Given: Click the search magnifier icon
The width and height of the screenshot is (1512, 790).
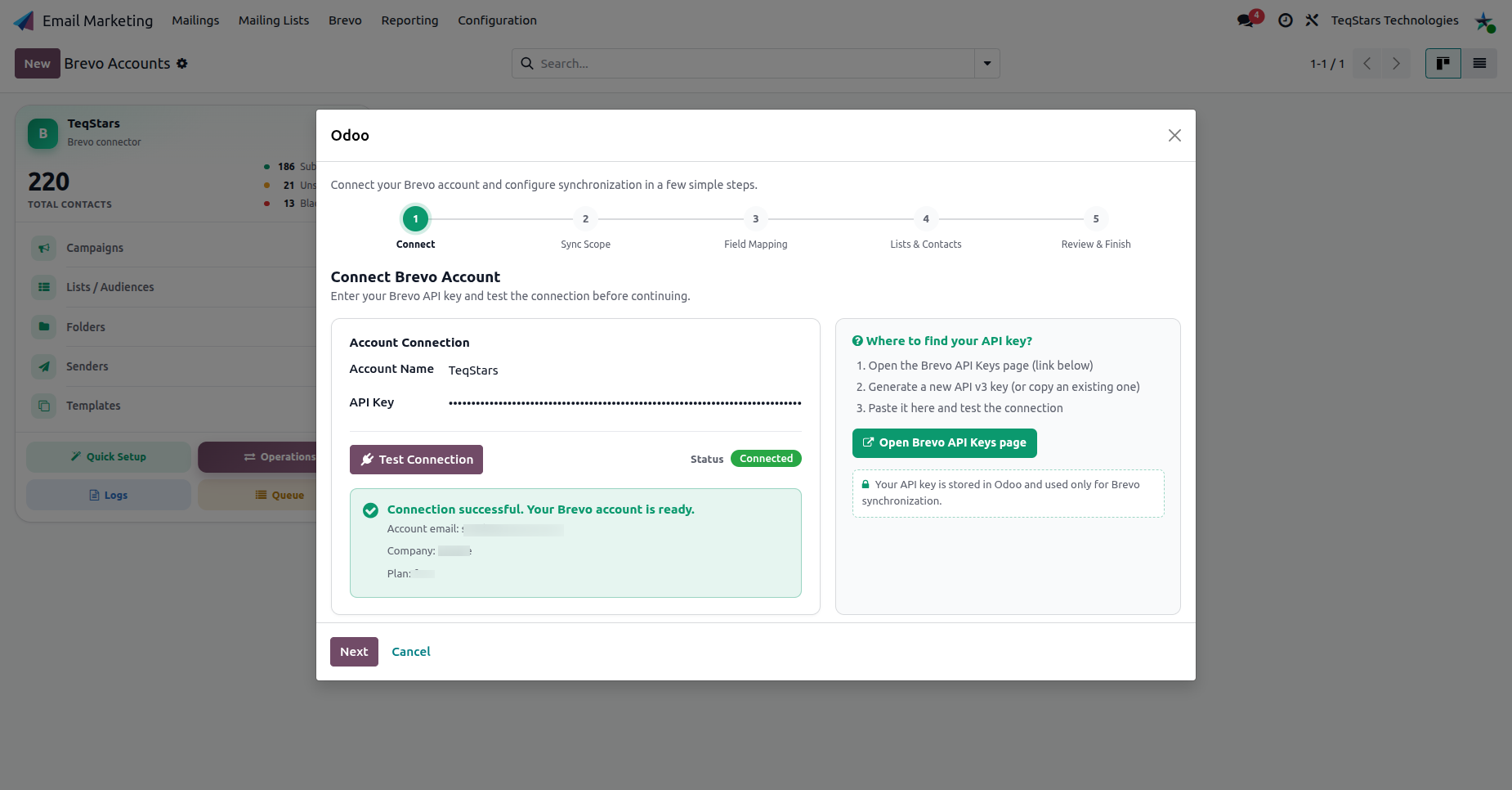Looking at the screenshot, I should pos(527,64).
